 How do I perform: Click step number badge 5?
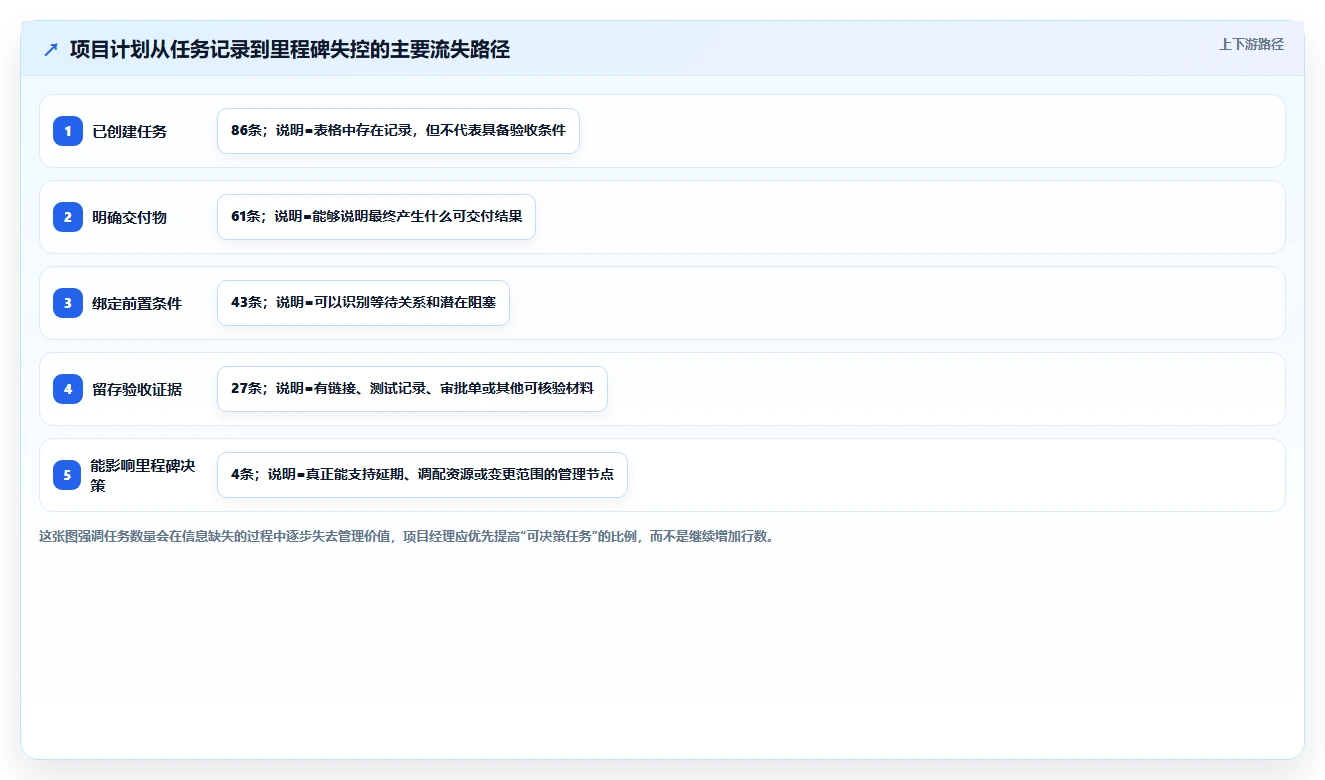click(x=68, y=475)
